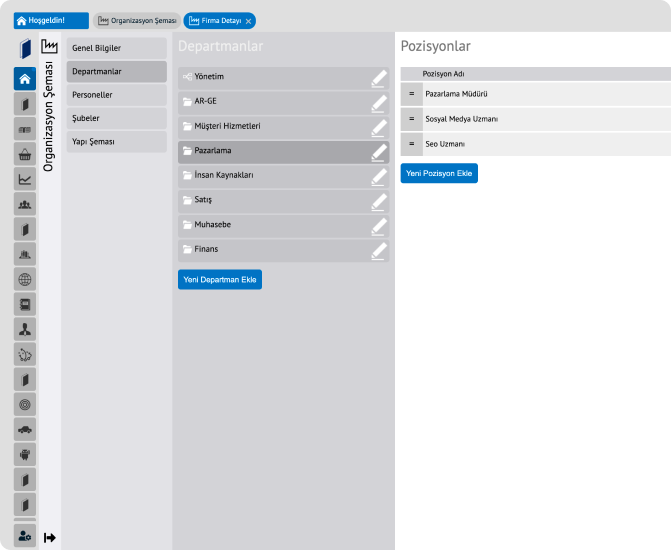671x550 pixels.
Task: Click the Finans row pencil icon
Action: click(x=379, y=251)
